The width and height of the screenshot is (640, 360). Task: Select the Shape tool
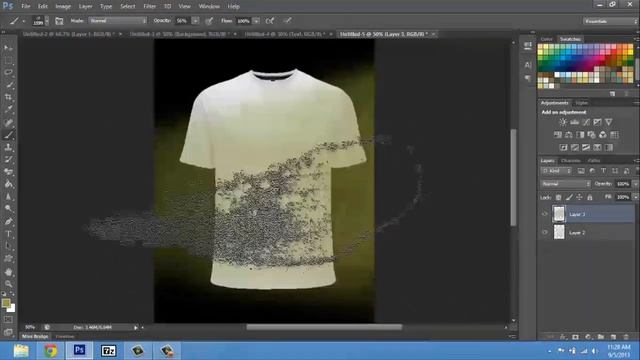pyautogui.click(x=8, y=259)
